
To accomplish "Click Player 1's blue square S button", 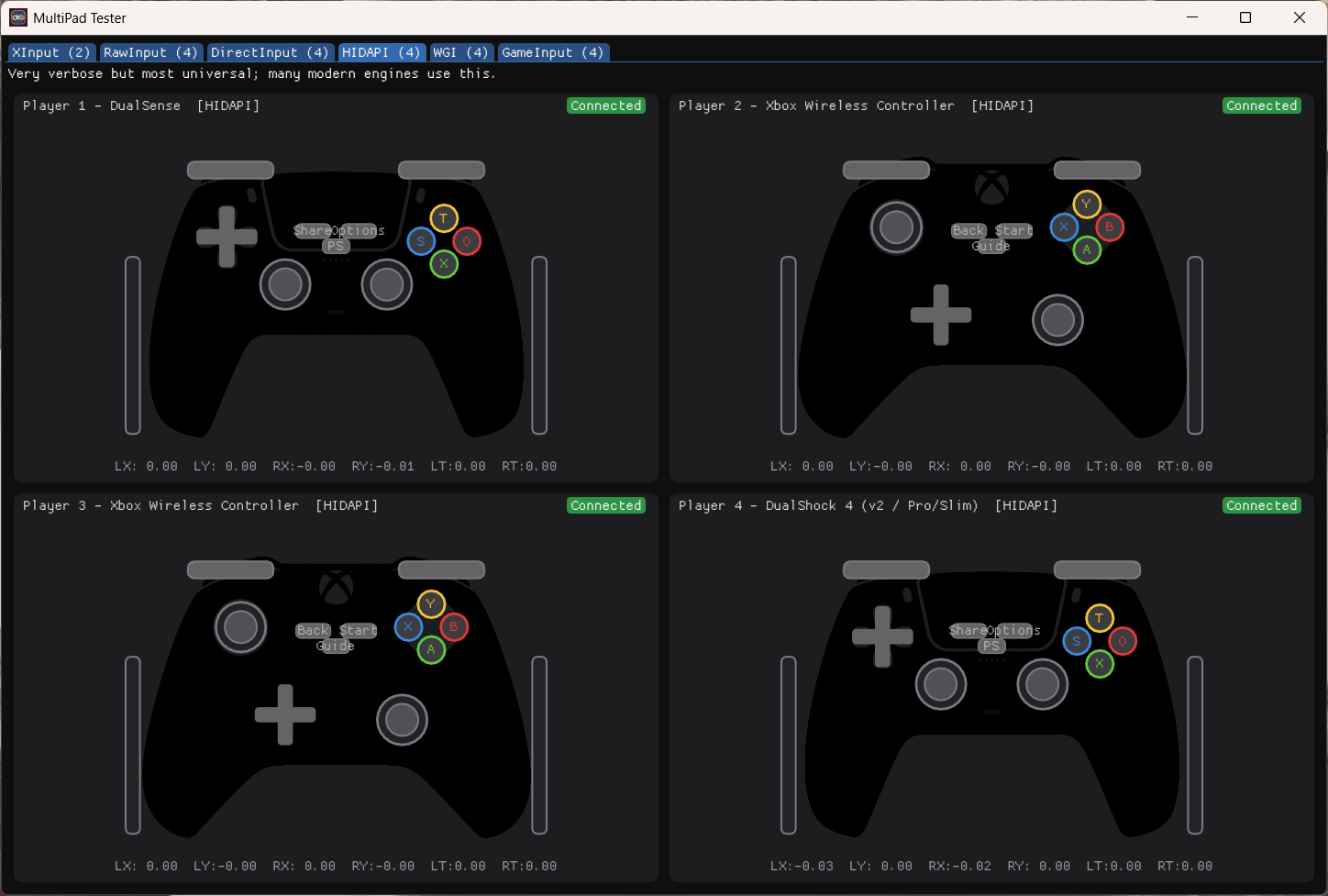I will click(421, 241).
